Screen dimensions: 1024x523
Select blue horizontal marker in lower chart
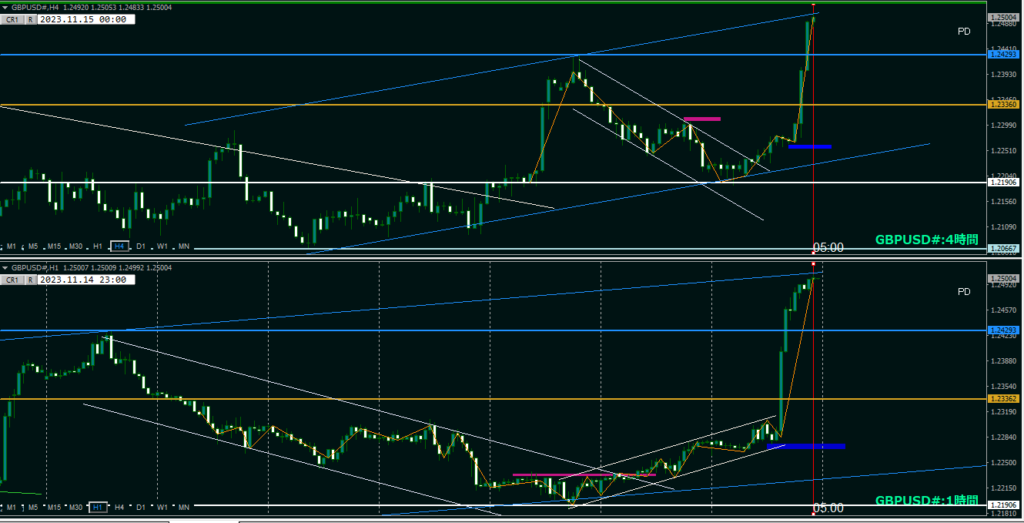pos(806,447)
